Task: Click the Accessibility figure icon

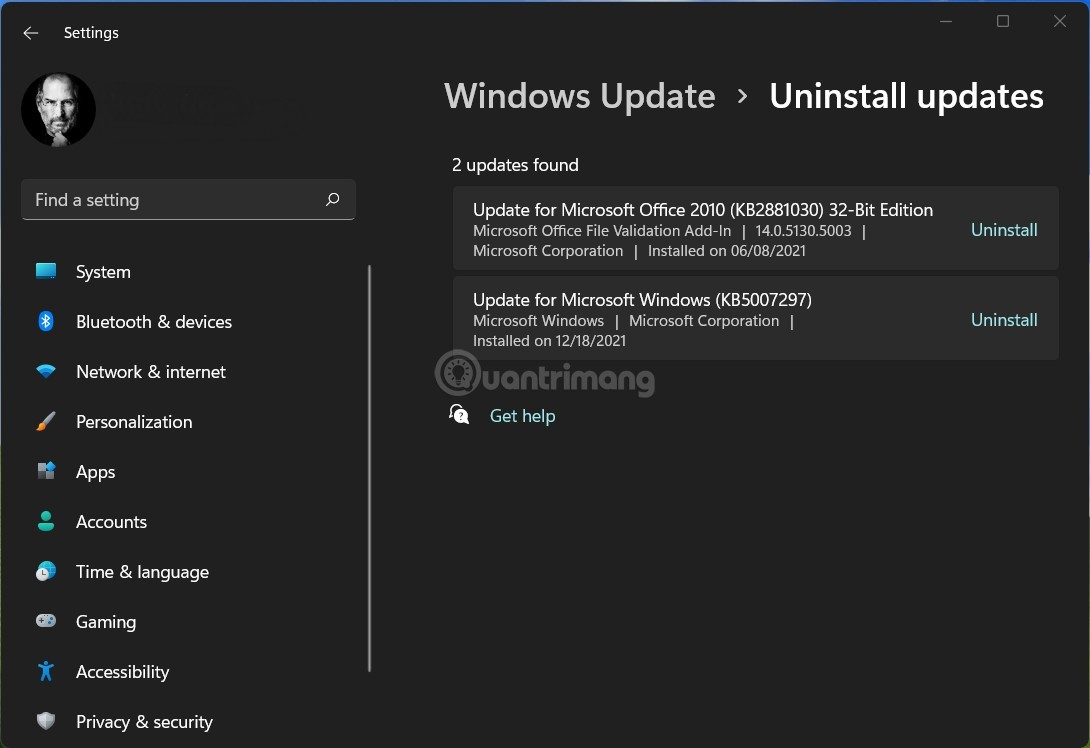Action: coord(46,671)
